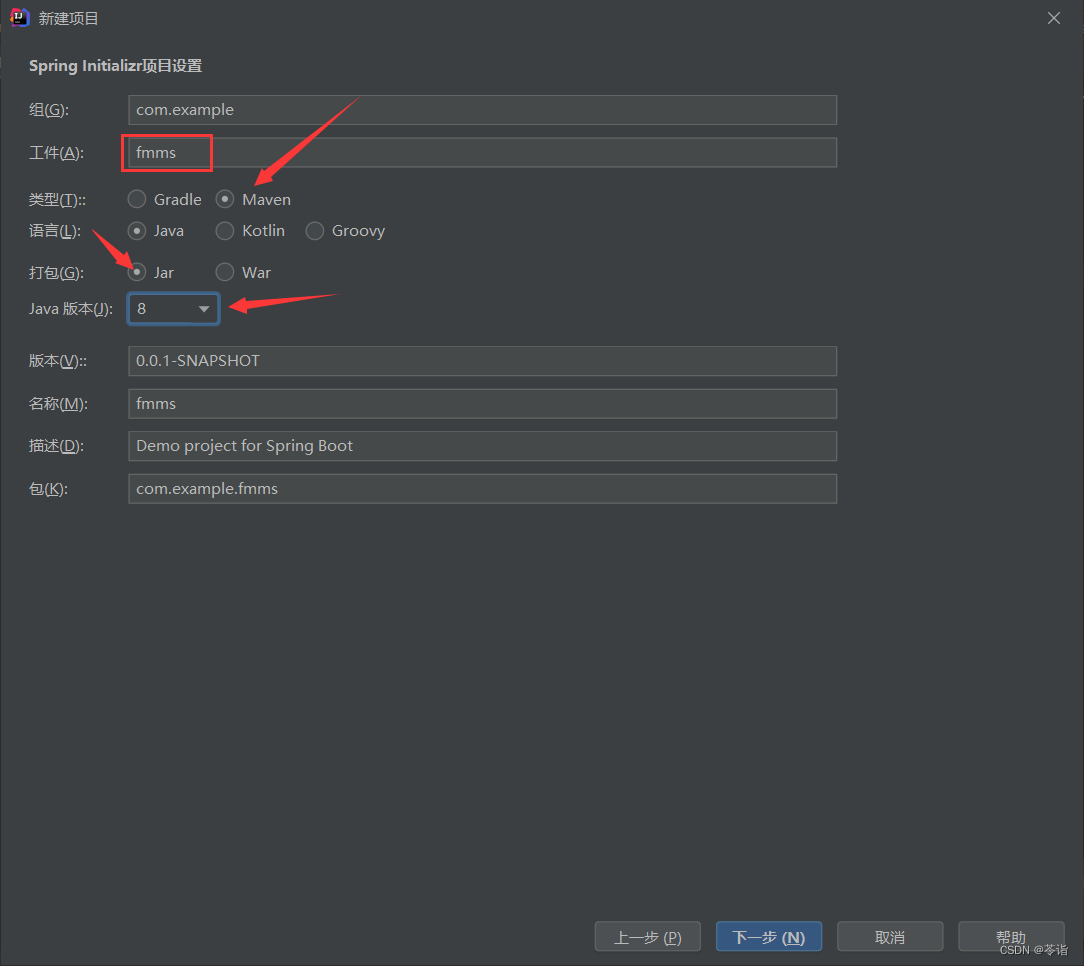Click the Description field with Demo project text
The width and height of the screenshot is (1084, 966).
coord(483,446)
